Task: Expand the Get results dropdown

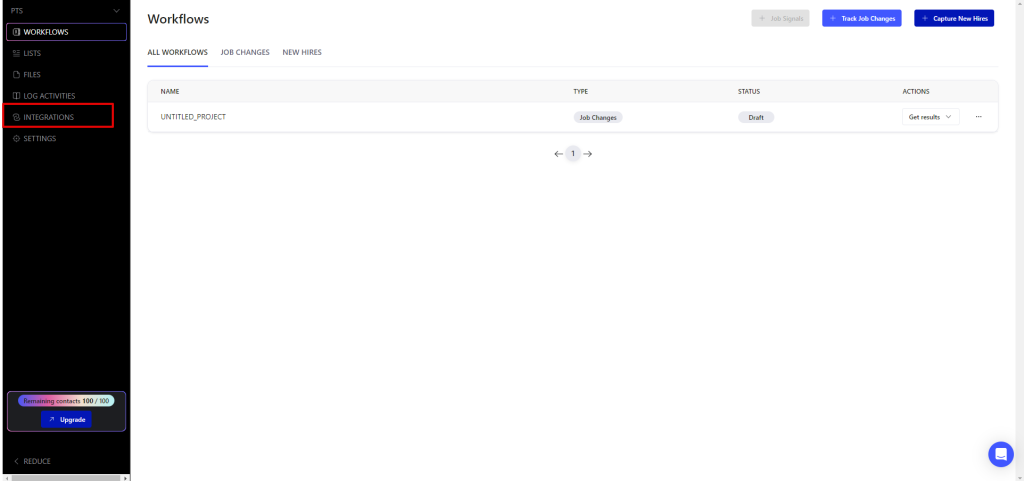Action: click(930, 117)
